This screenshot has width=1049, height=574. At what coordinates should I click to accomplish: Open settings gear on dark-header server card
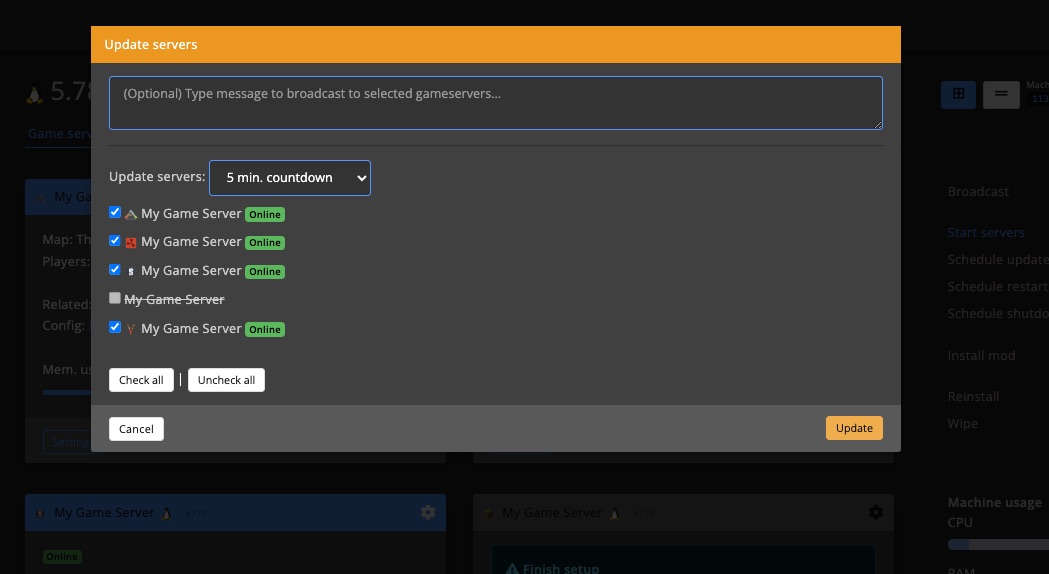876,512
